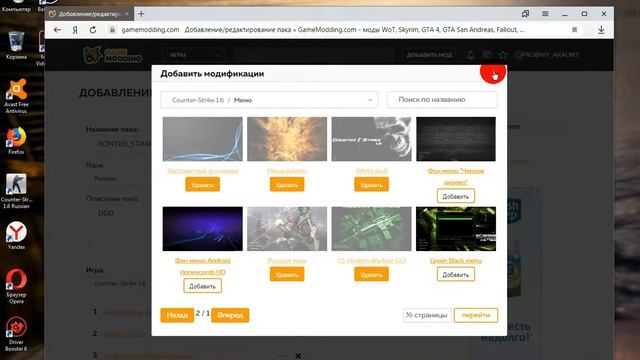Open a new tab with plus button
The width and height of the screenshot is (640, 360).
point(141,14)
